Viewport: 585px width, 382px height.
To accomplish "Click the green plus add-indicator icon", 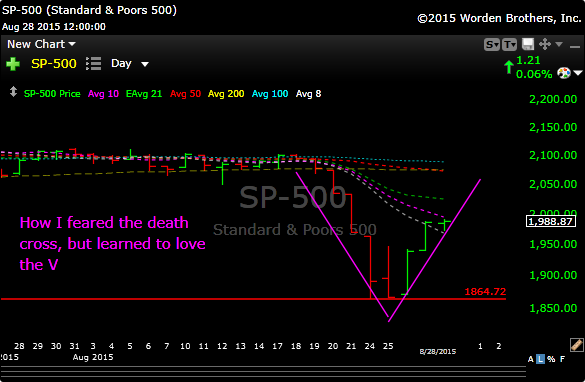I will tap(13, 64).
